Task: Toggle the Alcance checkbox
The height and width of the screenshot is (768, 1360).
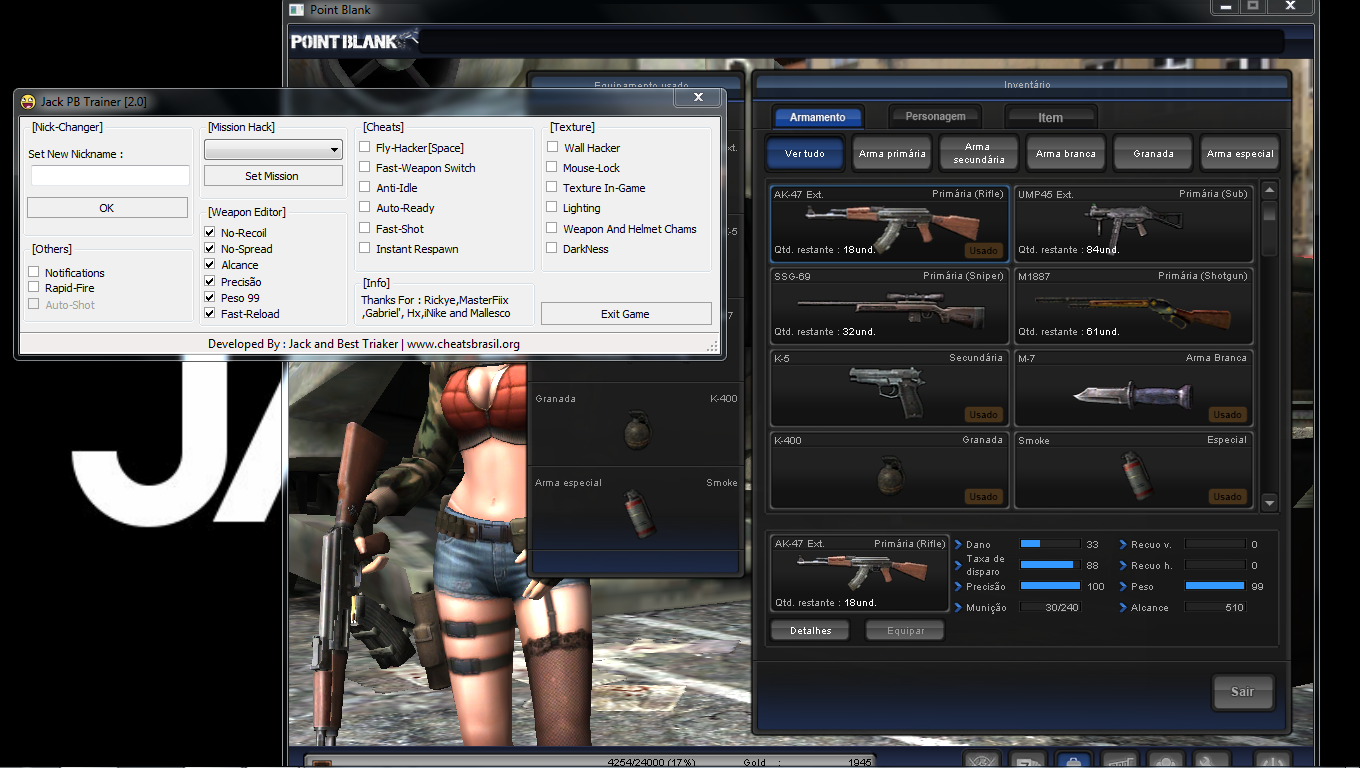Action: tap(210, 264)
